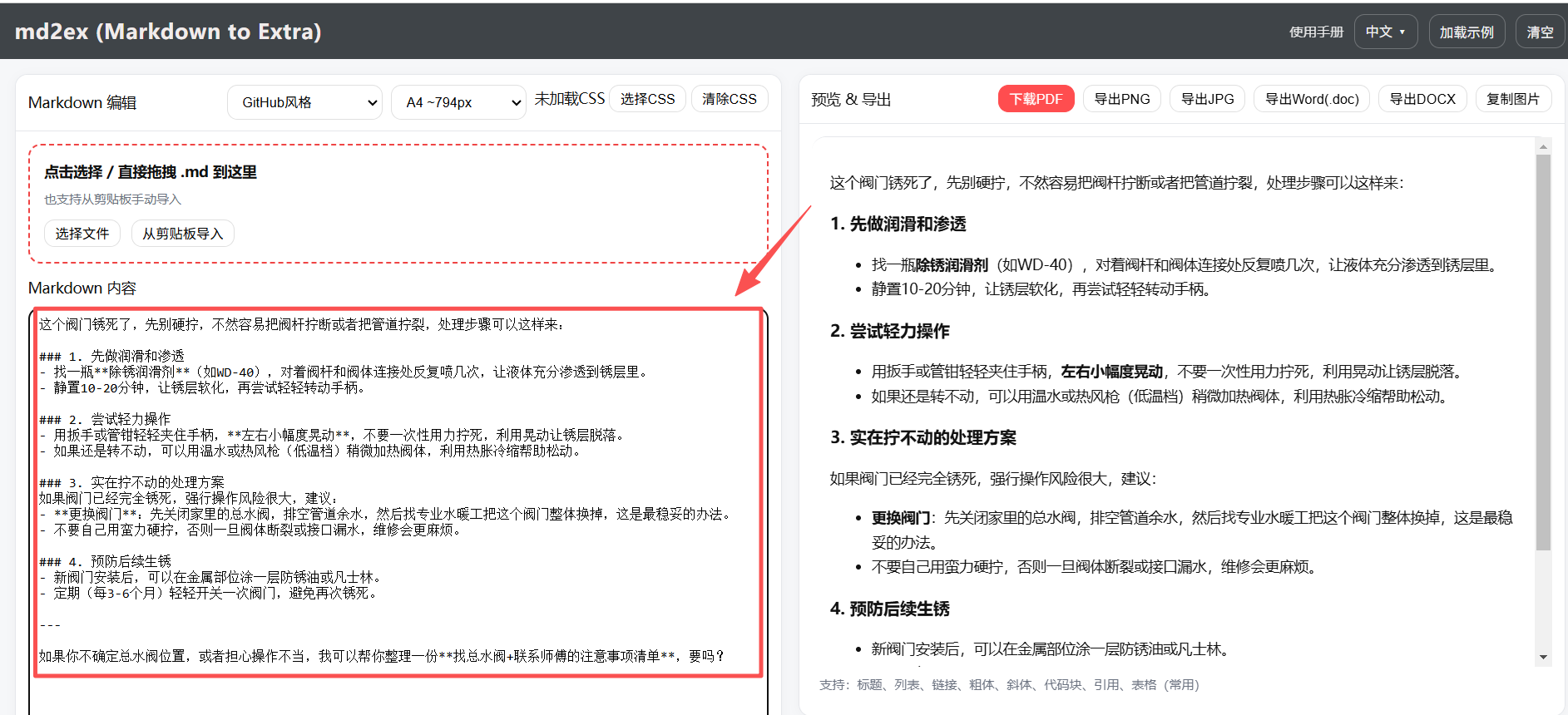Click the 清空 button
The height and width of the screenshot is (715, 1568).
click(x=1539, y=32)
